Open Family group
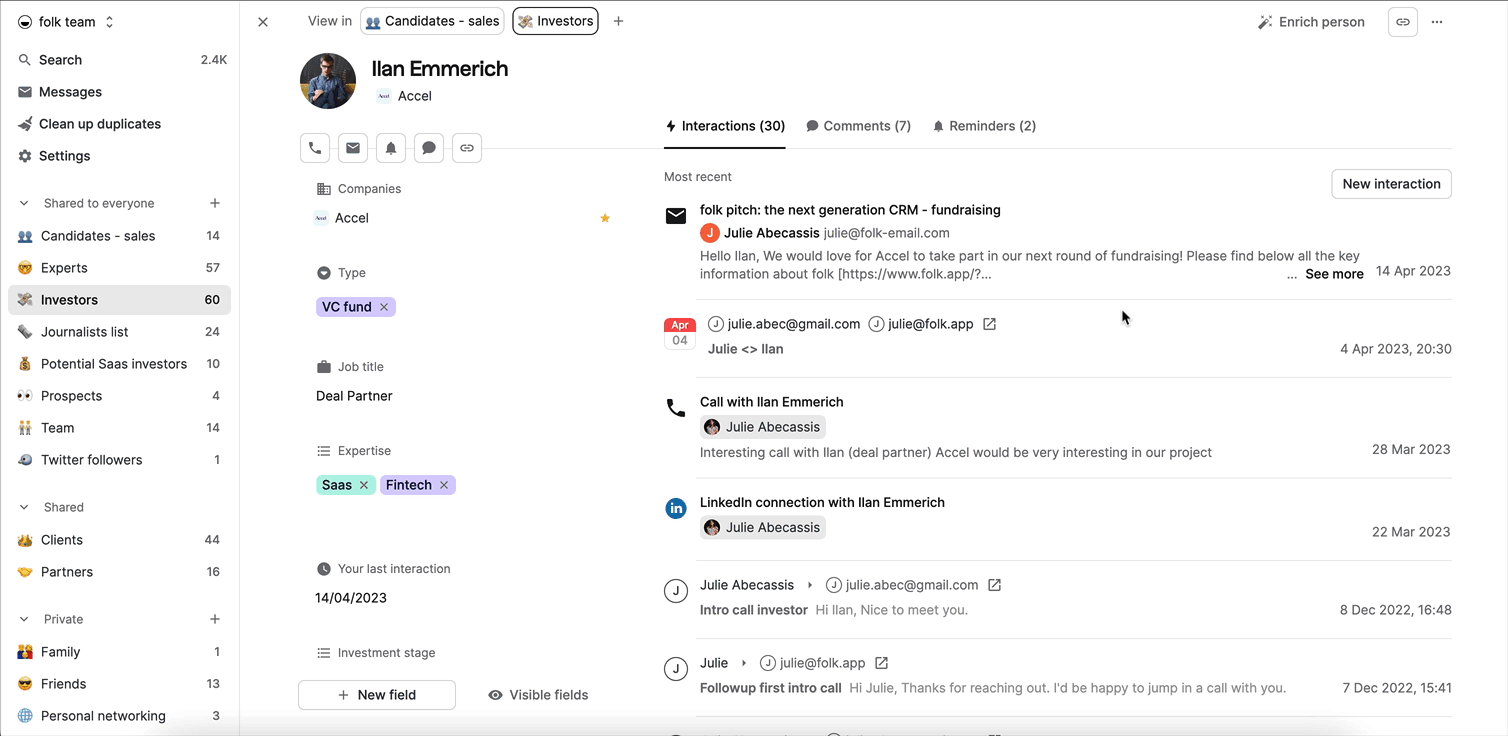The height and width of the screenshot is (736, 1508). 120,652
